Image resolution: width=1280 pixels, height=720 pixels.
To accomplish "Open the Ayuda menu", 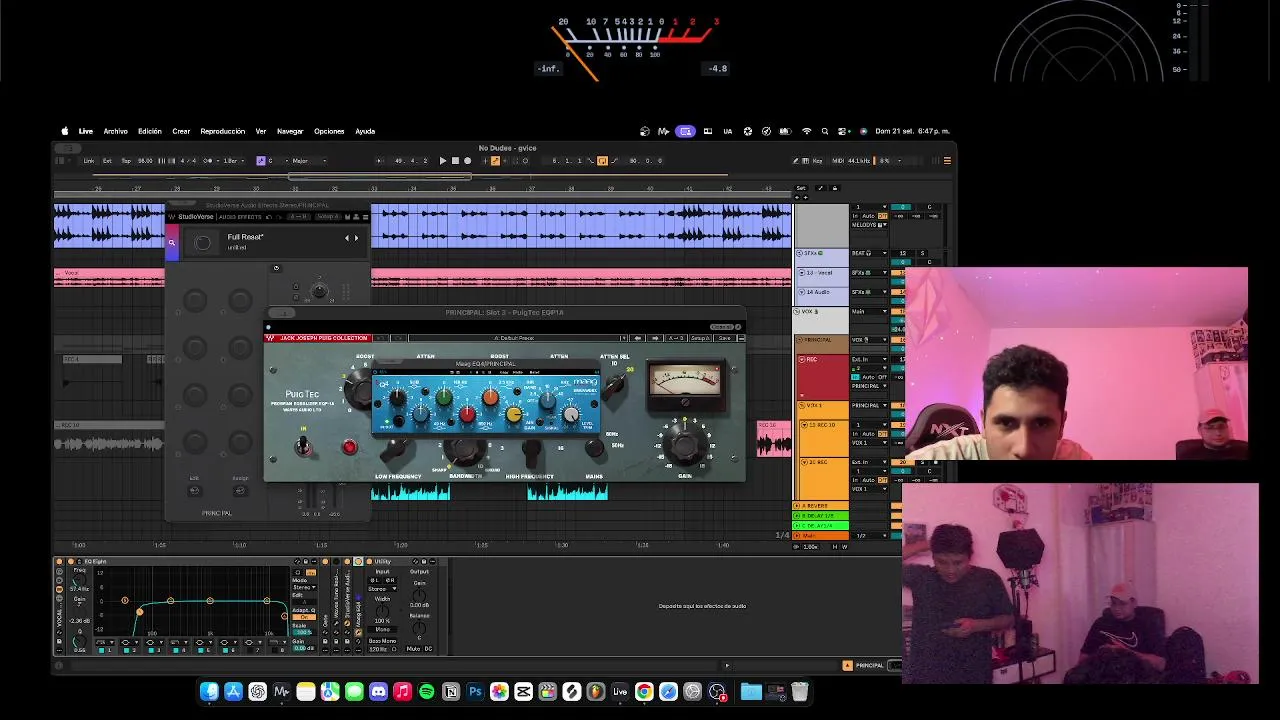I will (365, 131).
